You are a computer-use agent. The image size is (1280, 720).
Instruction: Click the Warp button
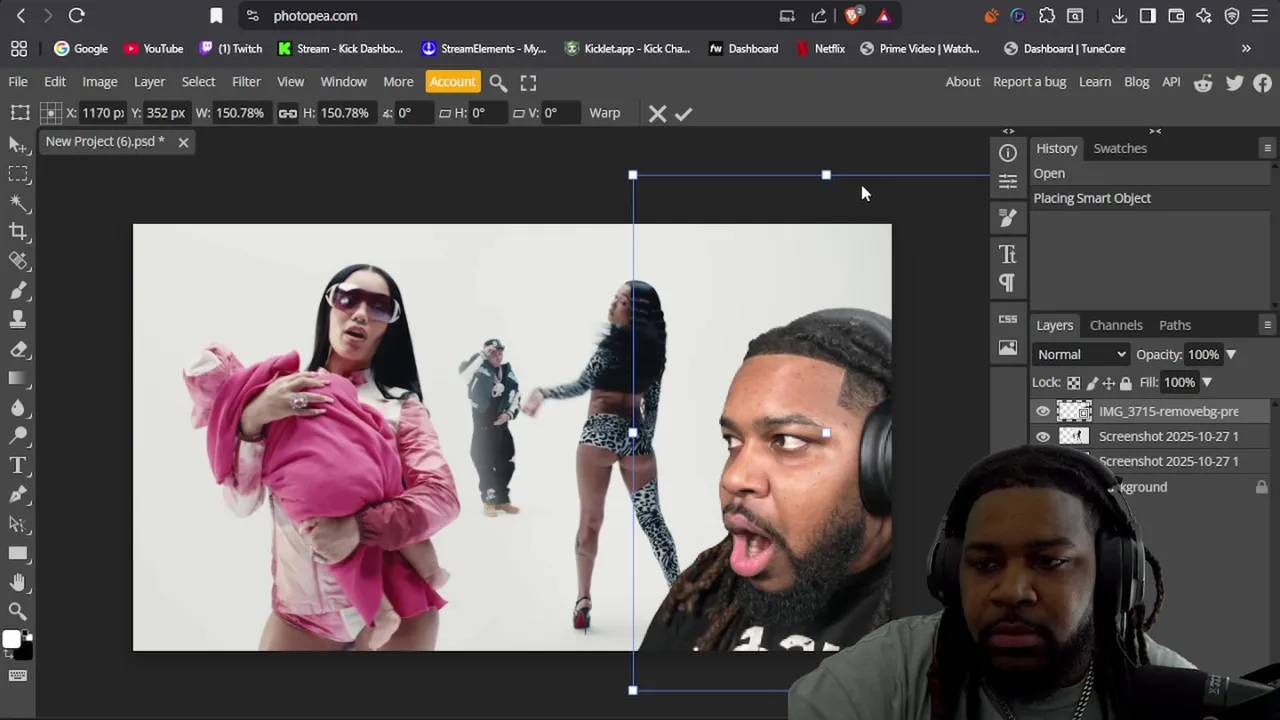coord(604,113)
